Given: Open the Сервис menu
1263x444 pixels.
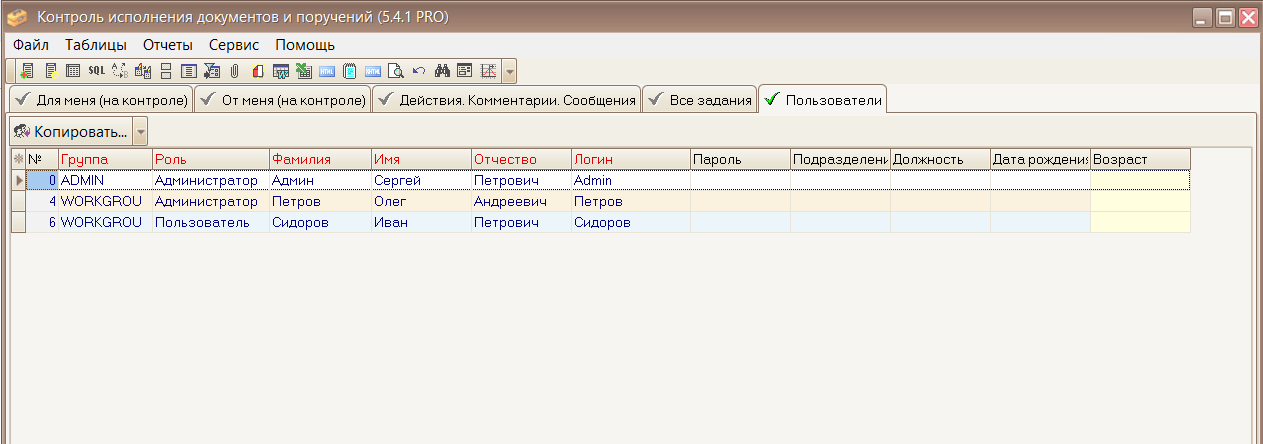Looking at the screenshot, I should (x=234, y=45).
